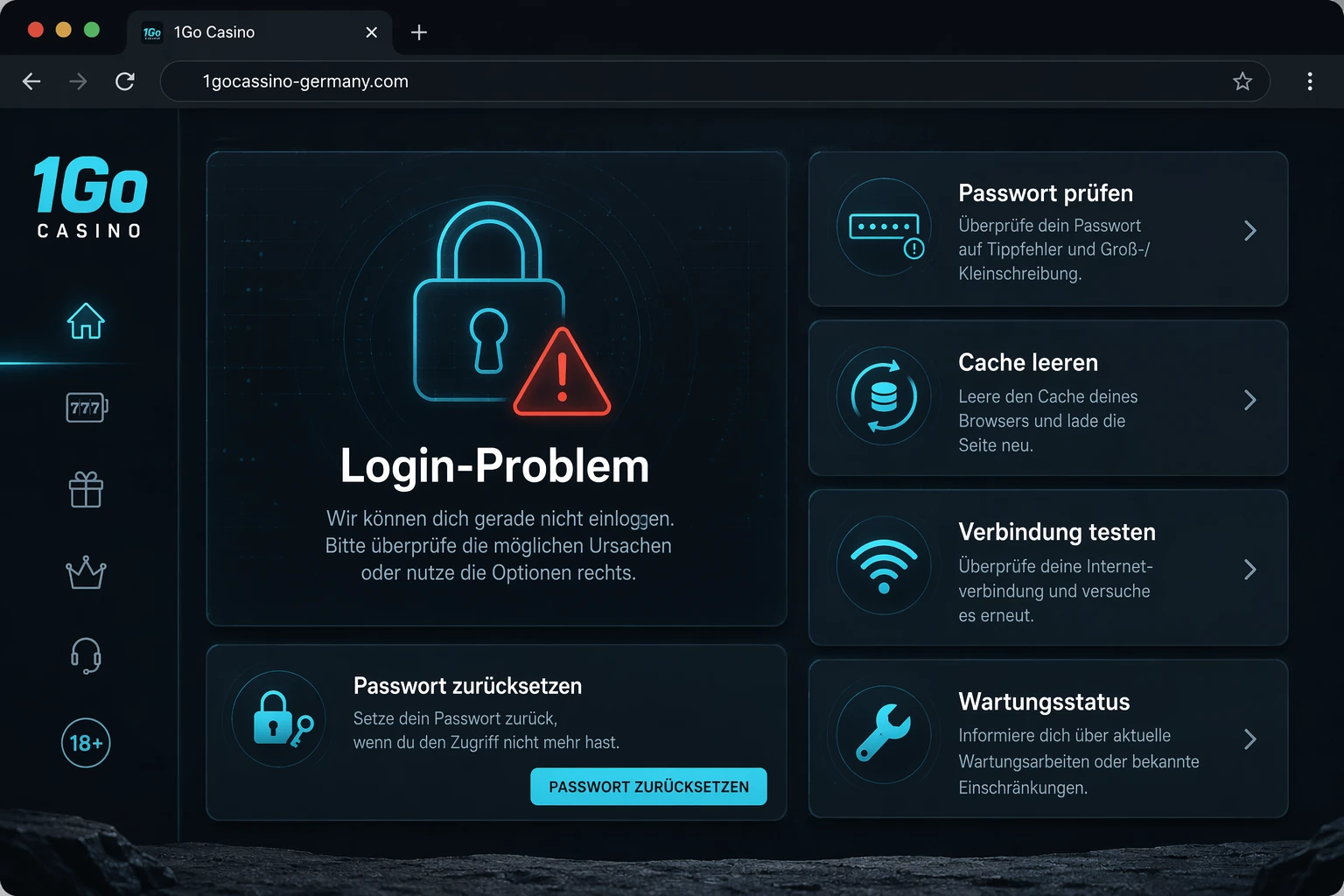Screen dimensions: 1344x896
Task: Click the wrench icon in Wartungsstatus
Action: click(x=884, y=733)
